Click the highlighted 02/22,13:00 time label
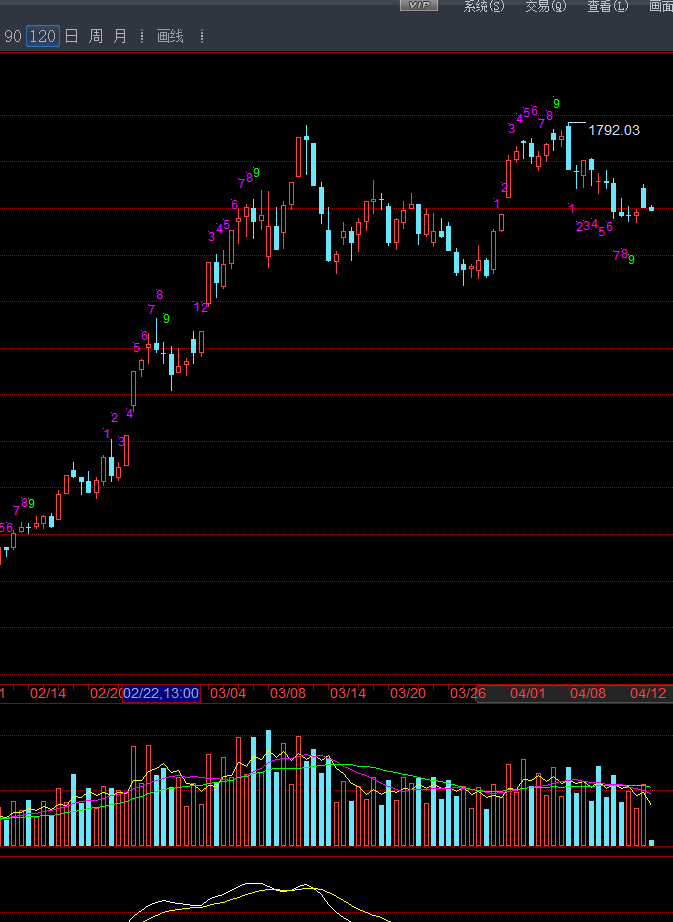The width and height of the screenshot is (673, 922). point(161,693)
